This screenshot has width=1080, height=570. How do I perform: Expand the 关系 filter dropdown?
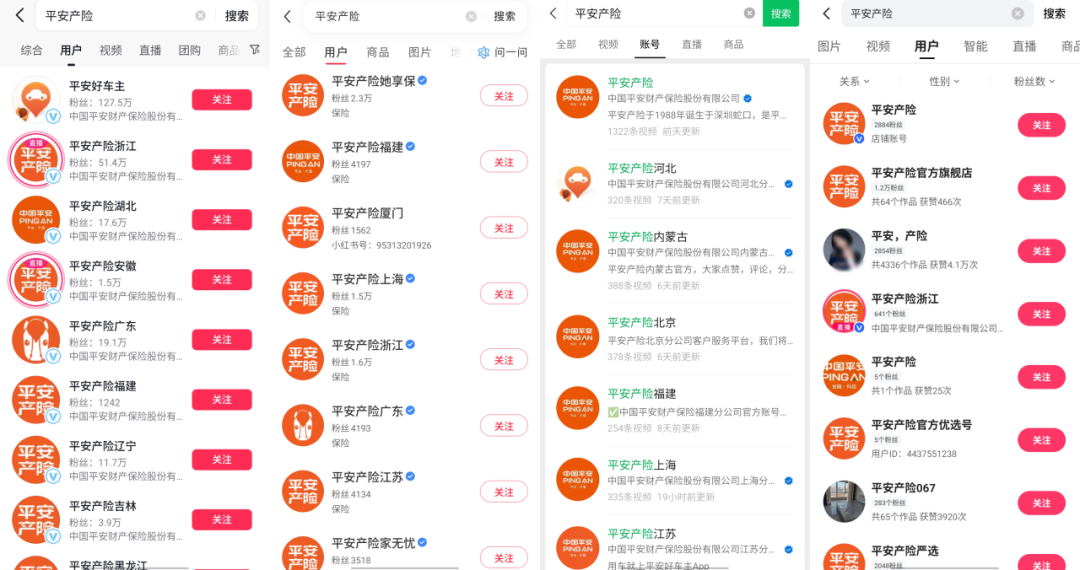pyautogui.click(x=854, y=81)
